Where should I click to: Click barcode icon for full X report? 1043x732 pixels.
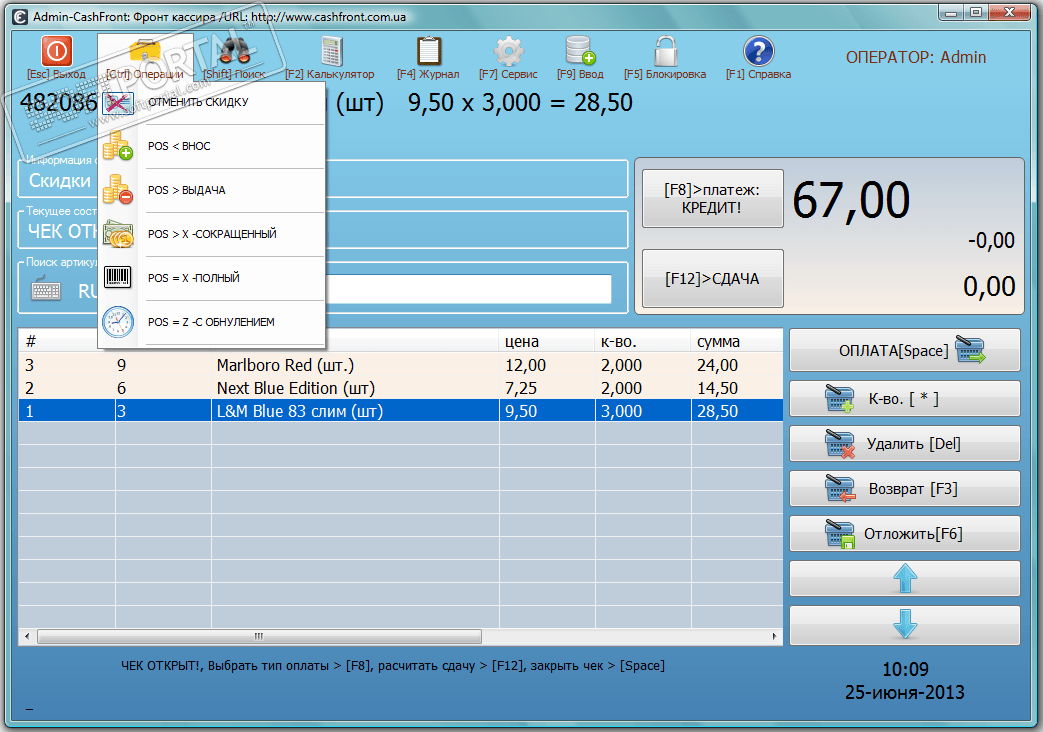[x=118, y=277]
